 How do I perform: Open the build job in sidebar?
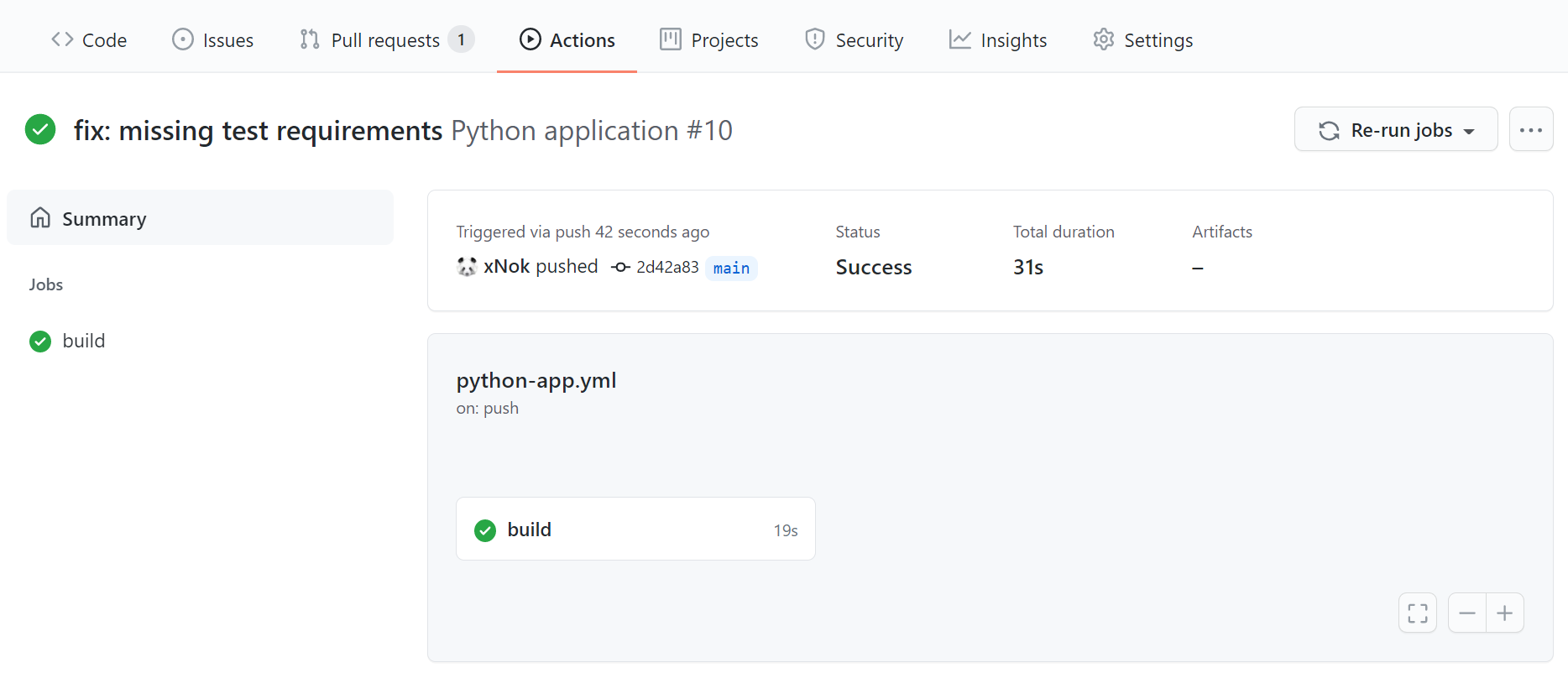click(83, 341)
